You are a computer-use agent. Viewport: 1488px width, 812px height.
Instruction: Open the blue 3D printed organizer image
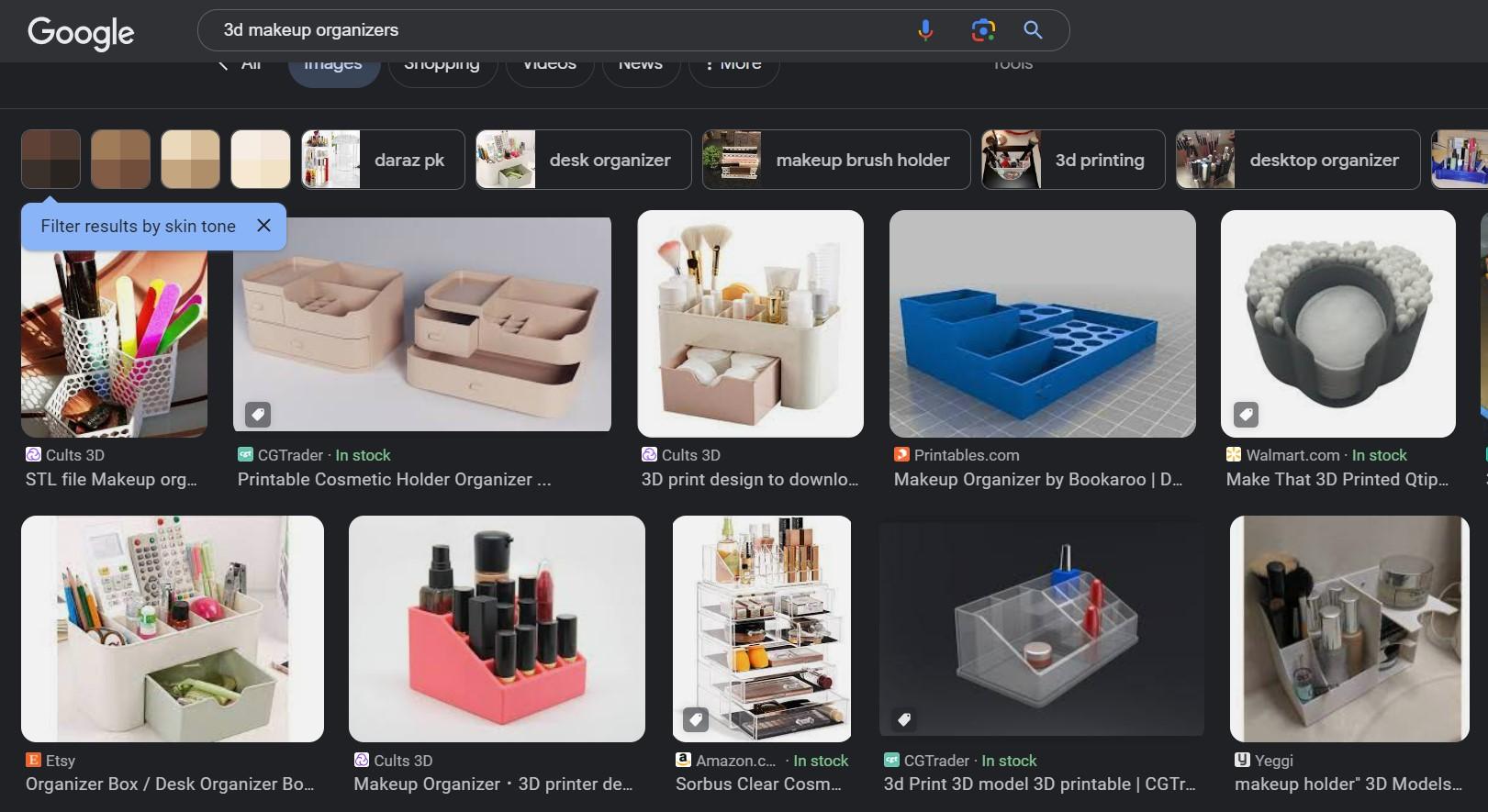click(x=1043, y=324)
